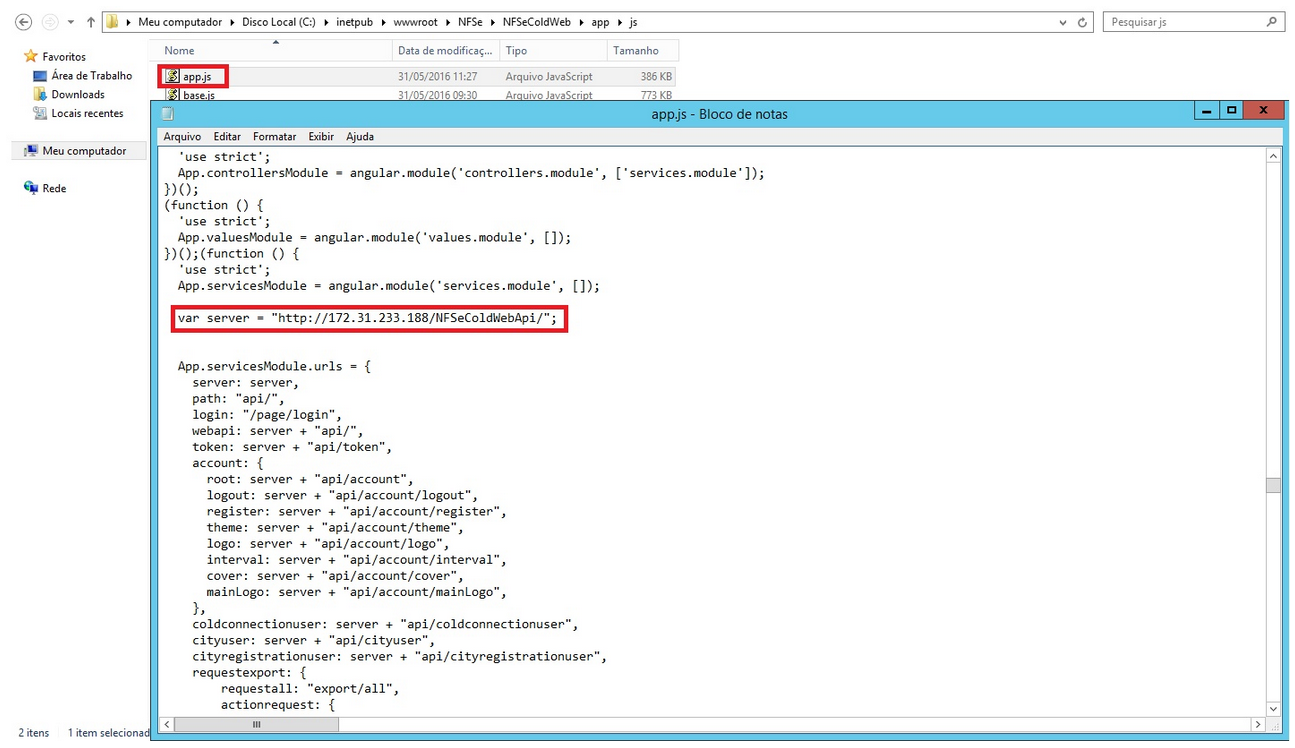Screen dimensions: 1295x748
Task: Click the Notepad vertical scrollbar thumb
Action: point(1272,486)
